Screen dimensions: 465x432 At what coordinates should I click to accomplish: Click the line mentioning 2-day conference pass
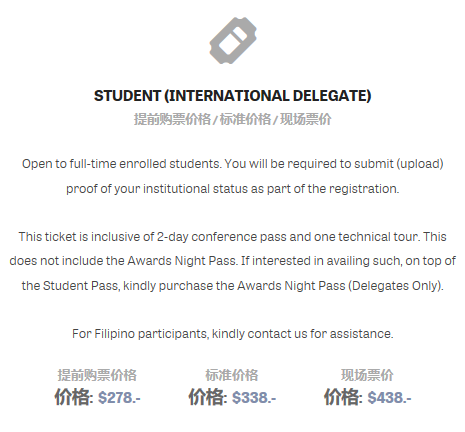(233, 237)
